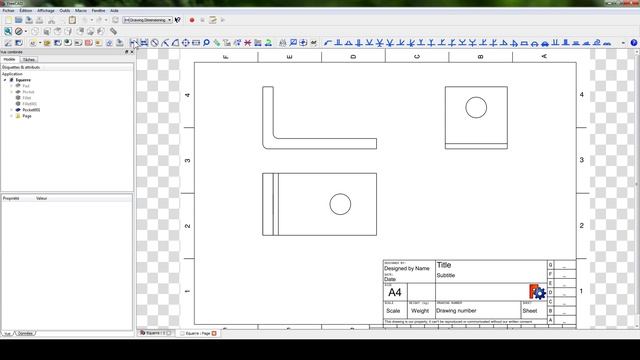Open the Outils menu
Image resolution: width=640 pixels, height=360 pixels.
(64, 11)
